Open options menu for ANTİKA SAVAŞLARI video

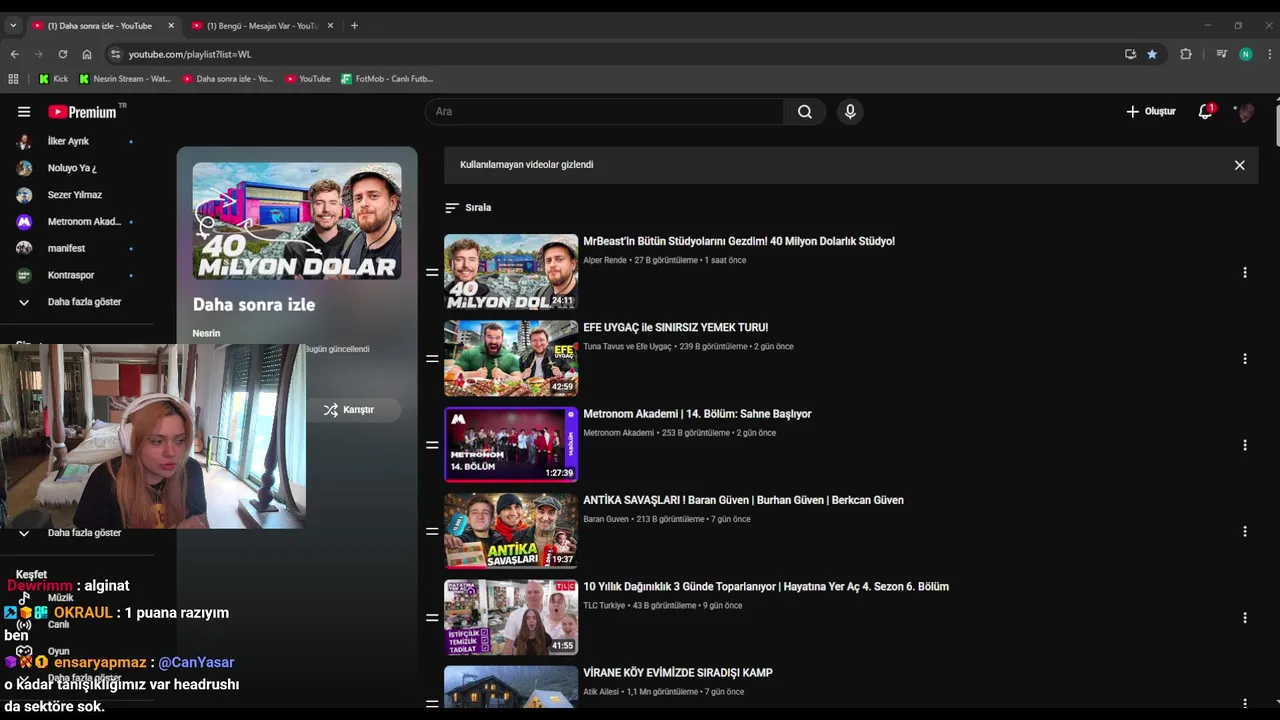(1245, 531)
